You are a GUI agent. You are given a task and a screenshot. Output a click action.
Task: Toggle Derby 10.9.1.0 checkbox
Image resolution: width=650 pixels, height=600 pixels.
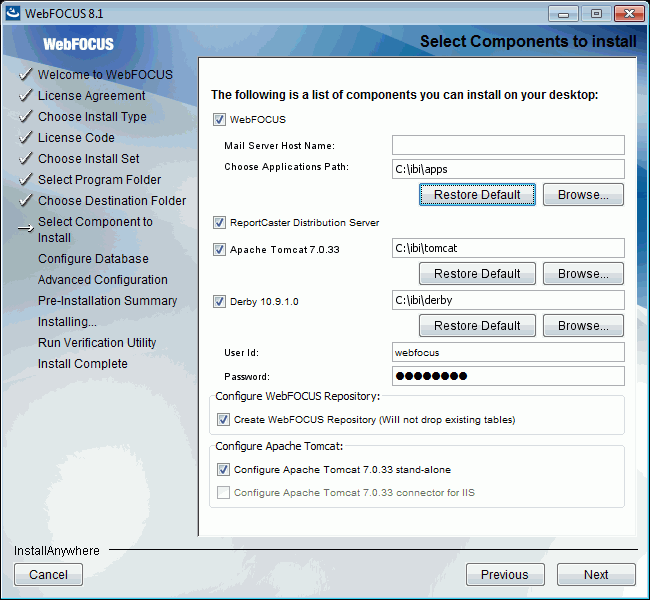tap(219, 301)
